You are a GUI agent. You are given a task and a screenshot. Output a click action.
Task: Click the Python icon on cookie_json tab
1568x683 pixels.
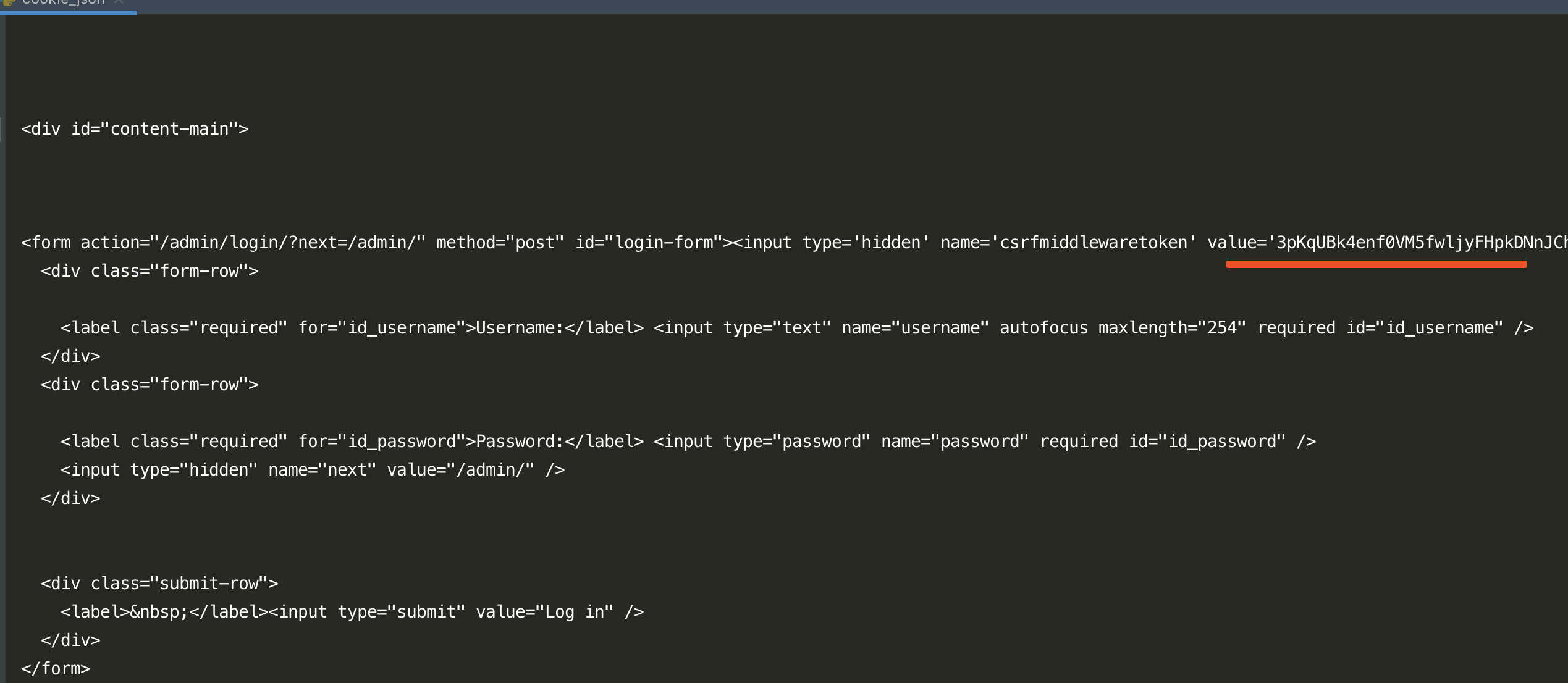tap(9, 2)
